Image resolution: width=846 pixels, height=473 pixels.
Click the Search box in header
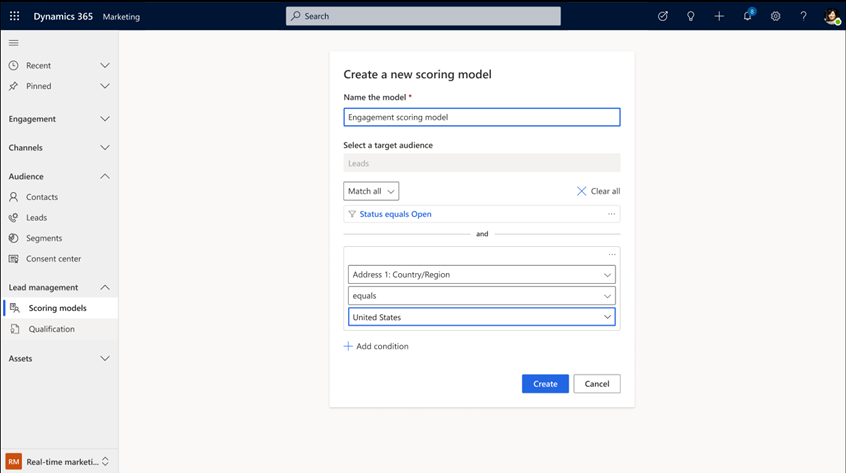423,16
